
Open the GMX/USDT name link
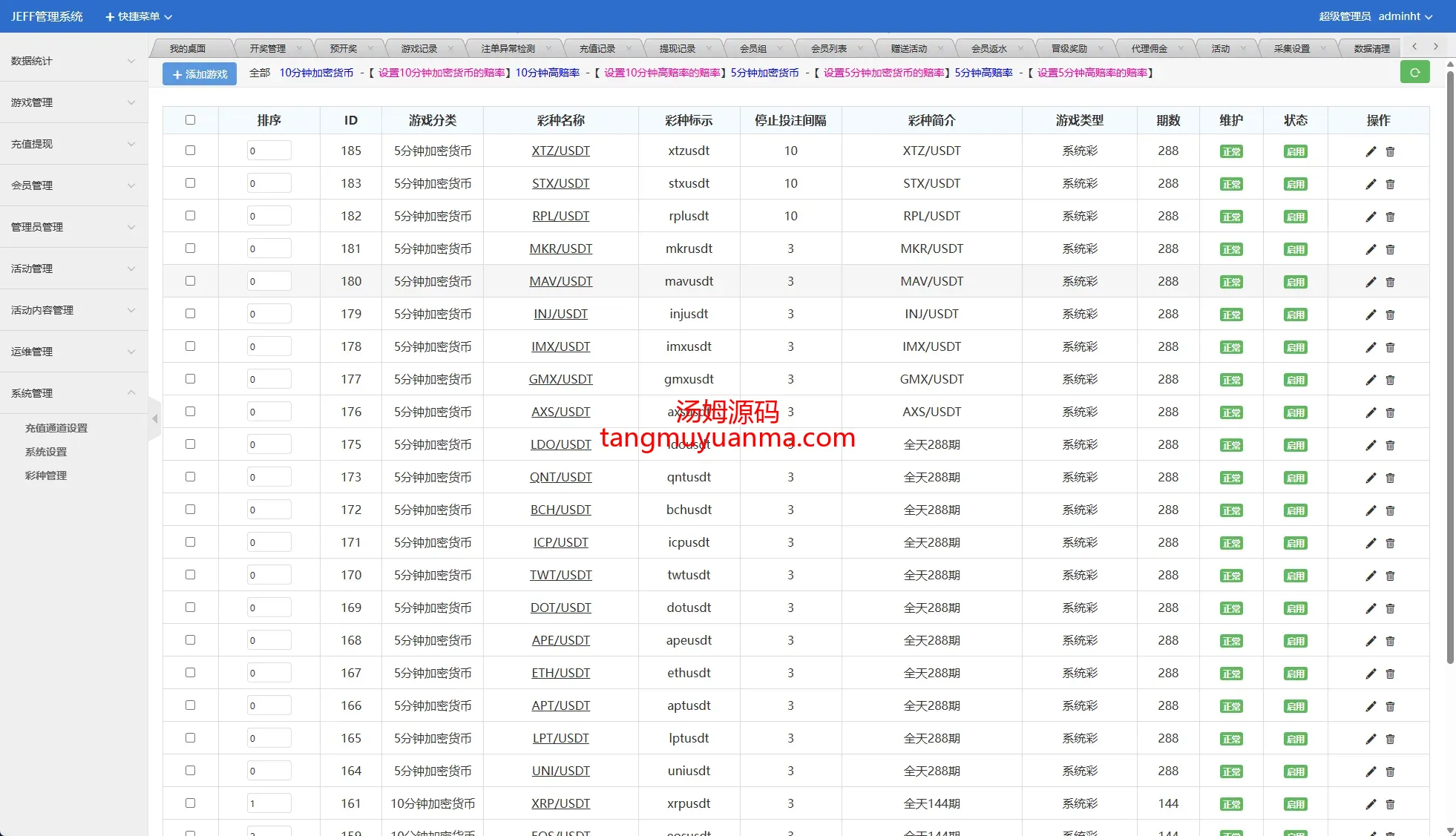pos(560,379)
